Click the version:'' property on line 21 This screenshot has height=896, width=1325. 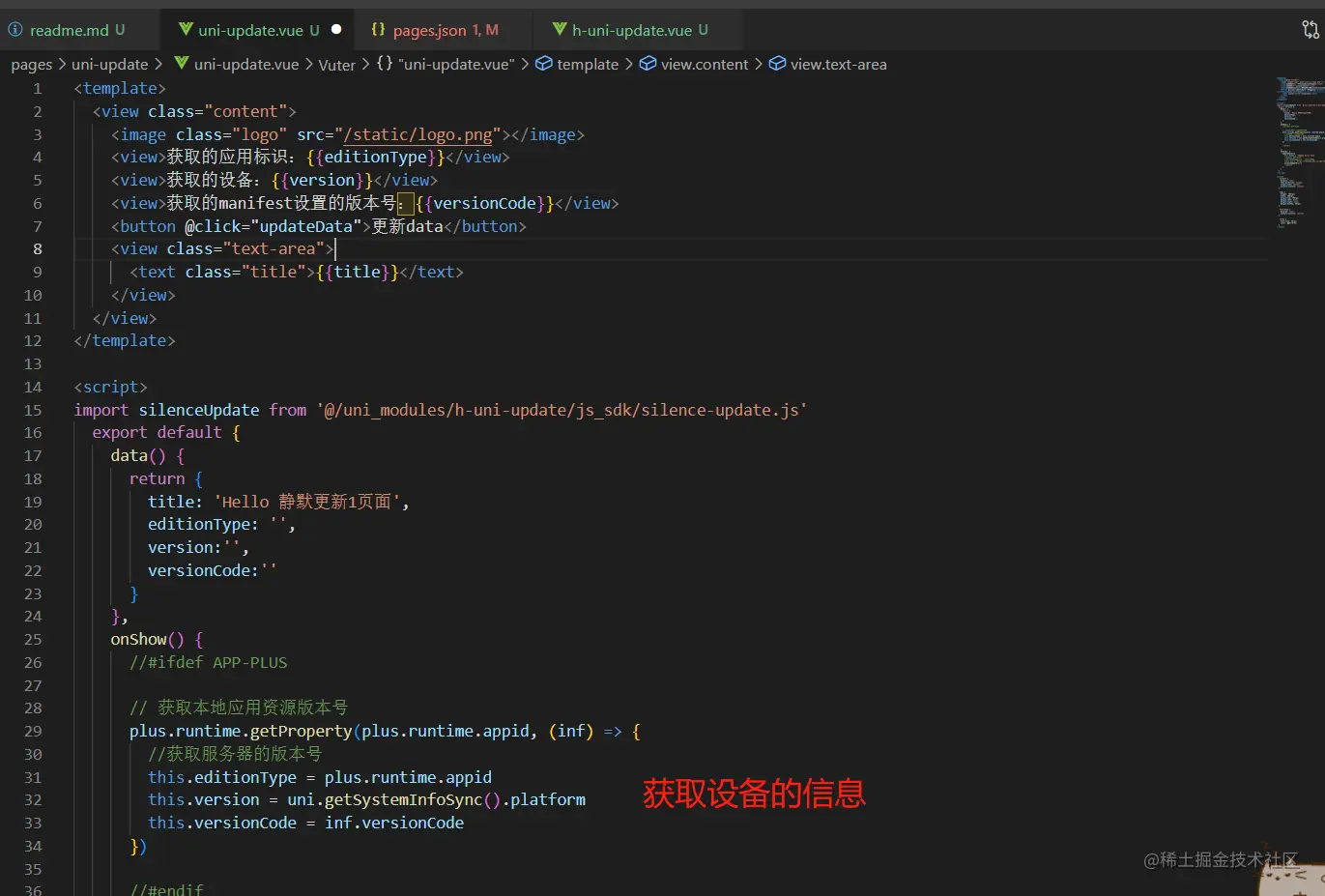click(198, 547)
